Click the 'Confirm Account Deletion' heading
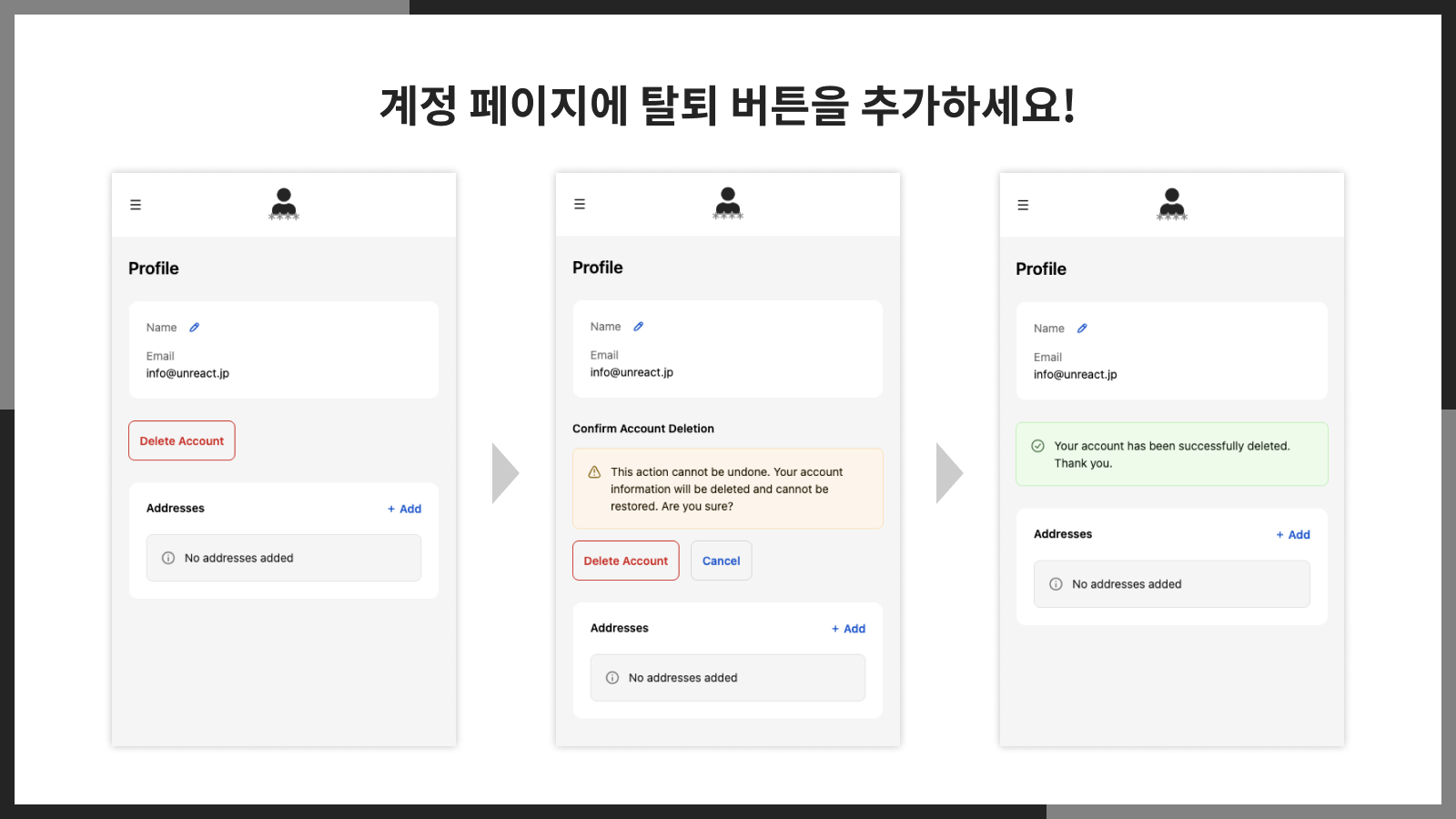Image resolution: width=1456 pixels, height=819 pixels. pyautogui.click(x=643, y=429)
